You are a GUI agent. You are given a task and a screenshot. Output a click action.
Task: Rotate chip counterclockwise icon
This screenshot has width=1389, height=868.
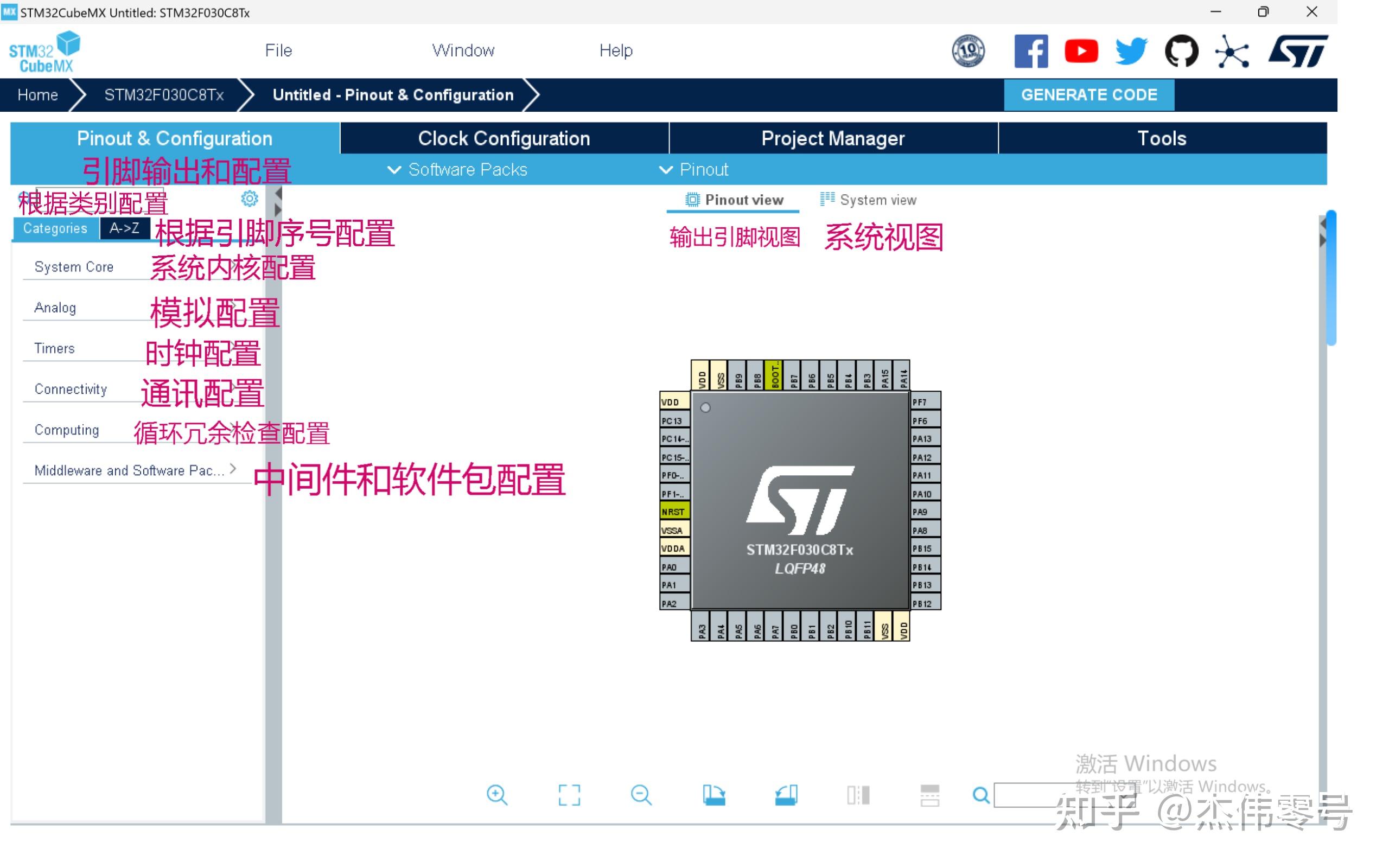click(786, 795)
